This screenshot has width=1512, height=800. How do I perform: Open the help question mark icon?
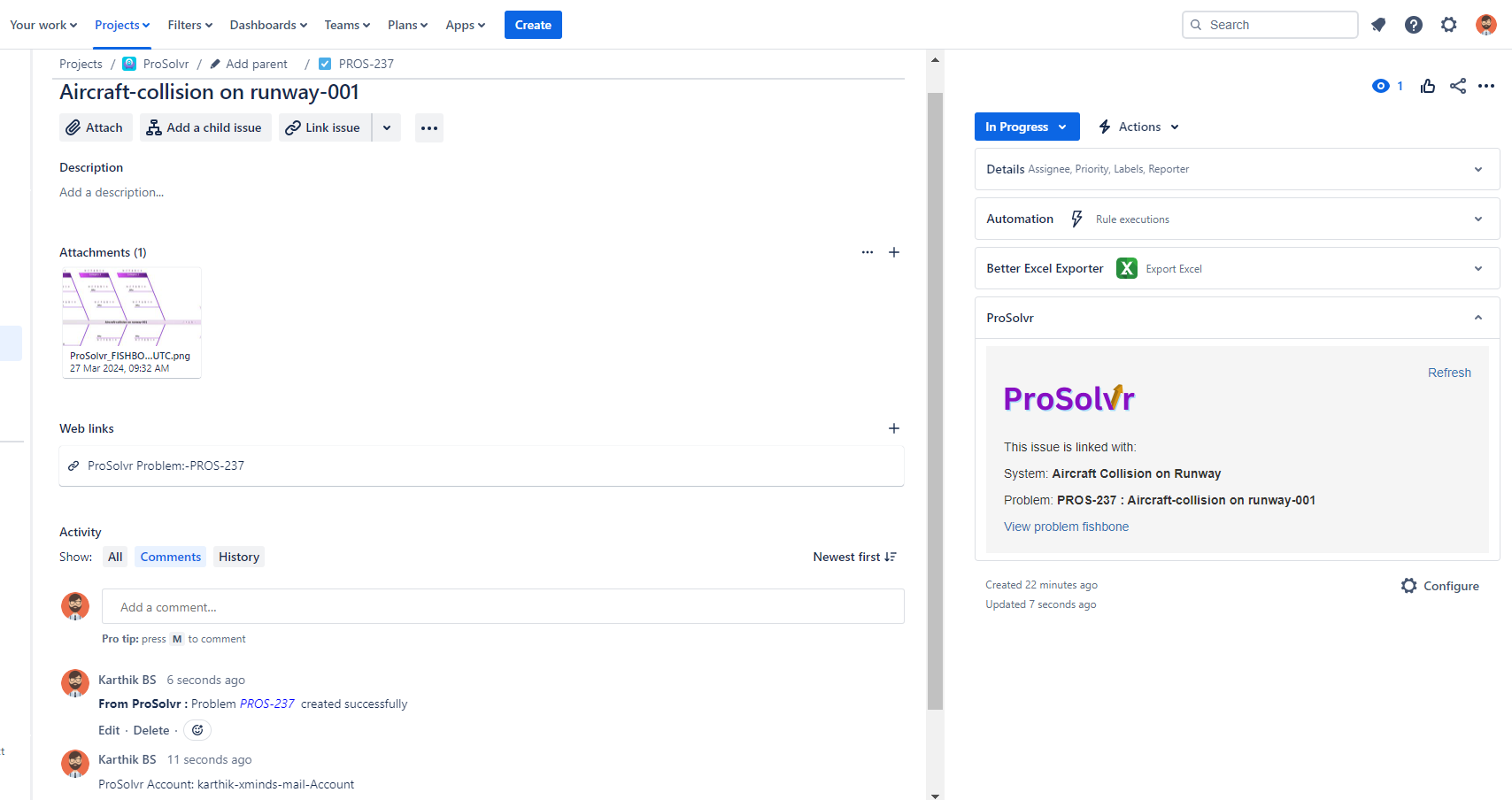click(x=1414, y=25)
